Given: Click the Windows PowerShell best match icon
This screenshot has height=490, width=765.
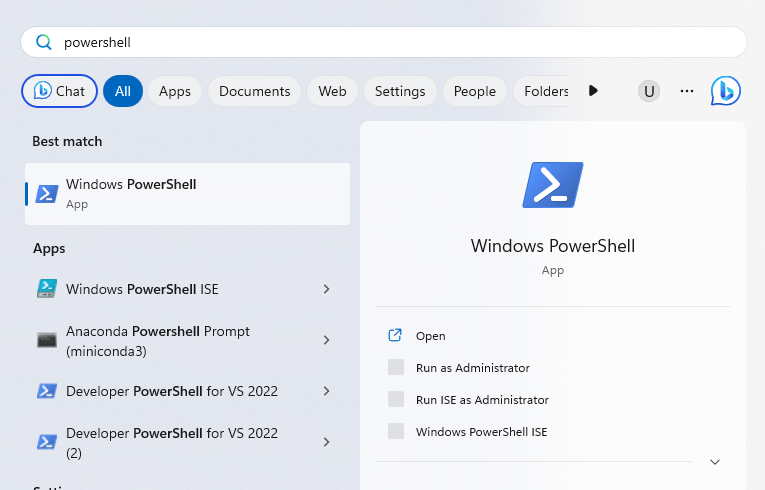Looking at the screenshot, I should pos(47,194).
